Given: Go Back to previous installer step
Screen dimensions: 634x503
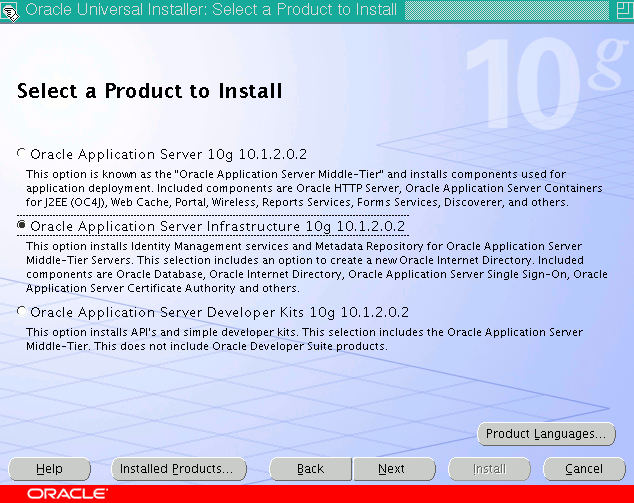Looking at the screenshot, I should [311, 469].
